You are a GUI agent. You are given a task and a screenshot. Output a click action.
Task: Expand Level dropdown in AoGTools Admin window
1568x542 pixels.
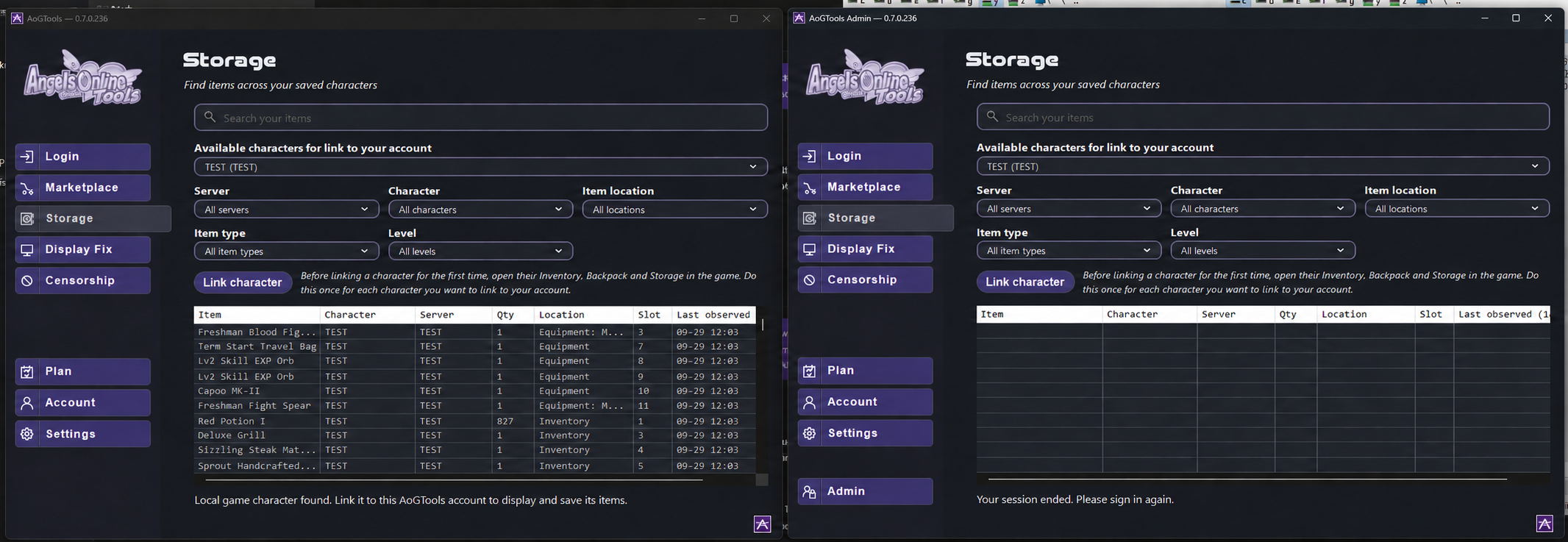click(x=1263, y=251)
